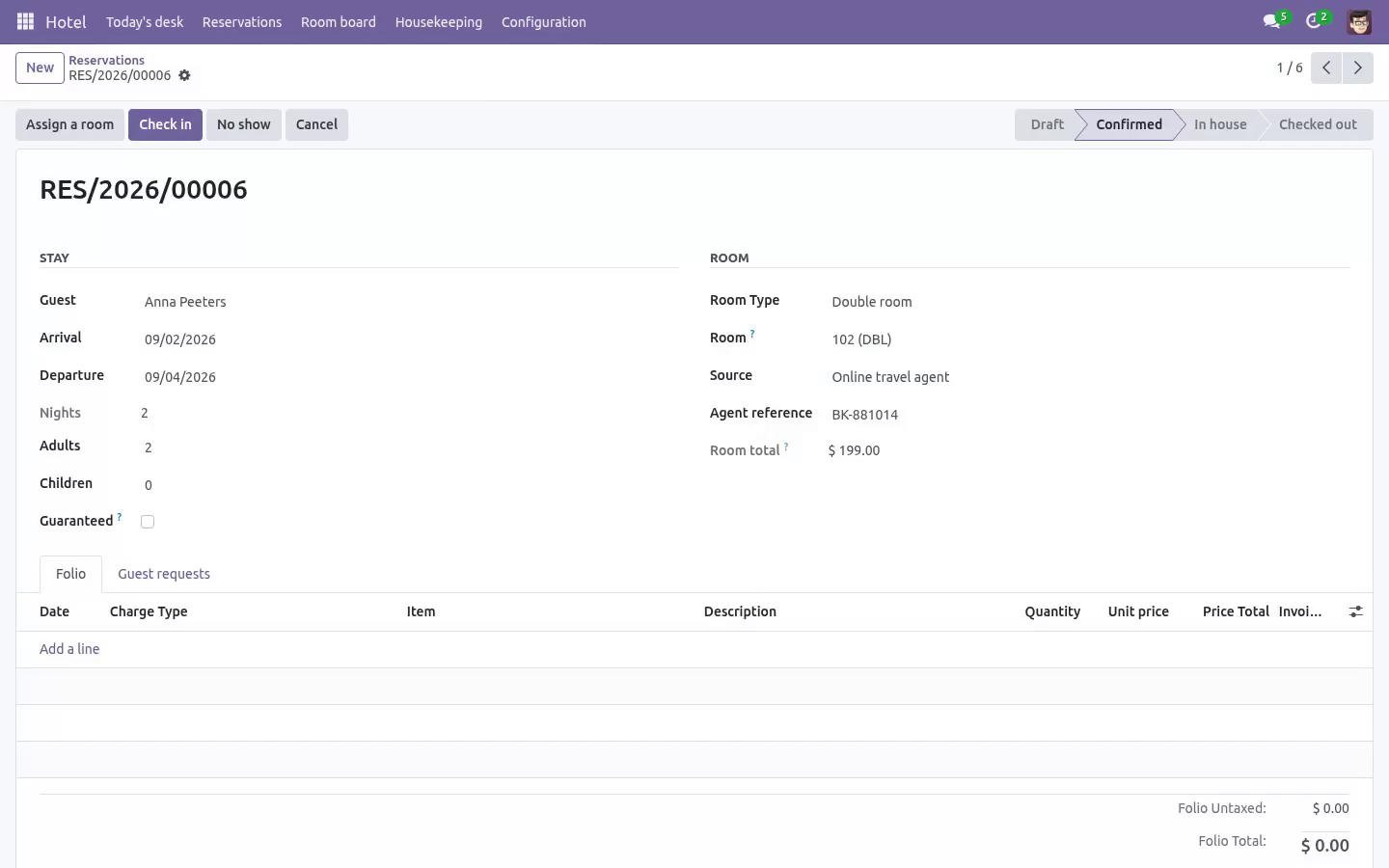The image size is (1389, 868).
Task: Click the Check in button
Action: [165, 124]
